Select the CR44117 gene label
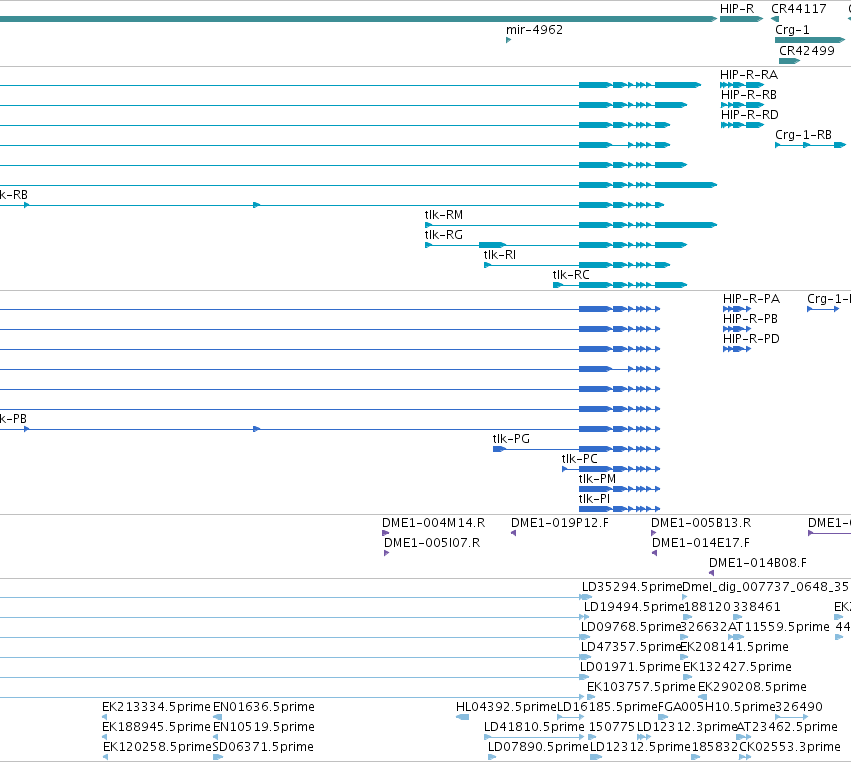The height and width of the screenshot is (762, 851). click(x=799, y=9)
